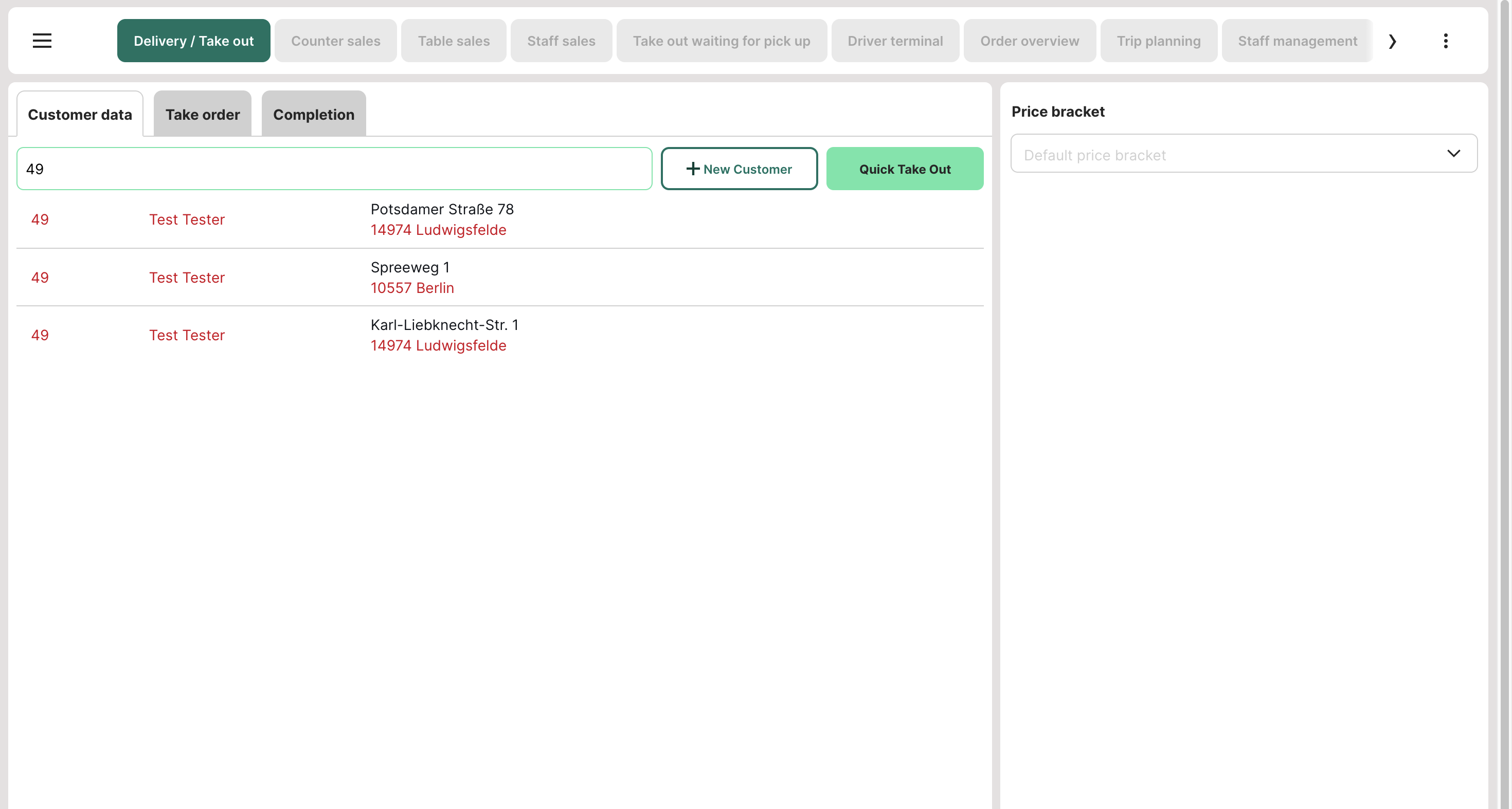
Task: Open the three-dot options menu
Action: pos(1445,41)
